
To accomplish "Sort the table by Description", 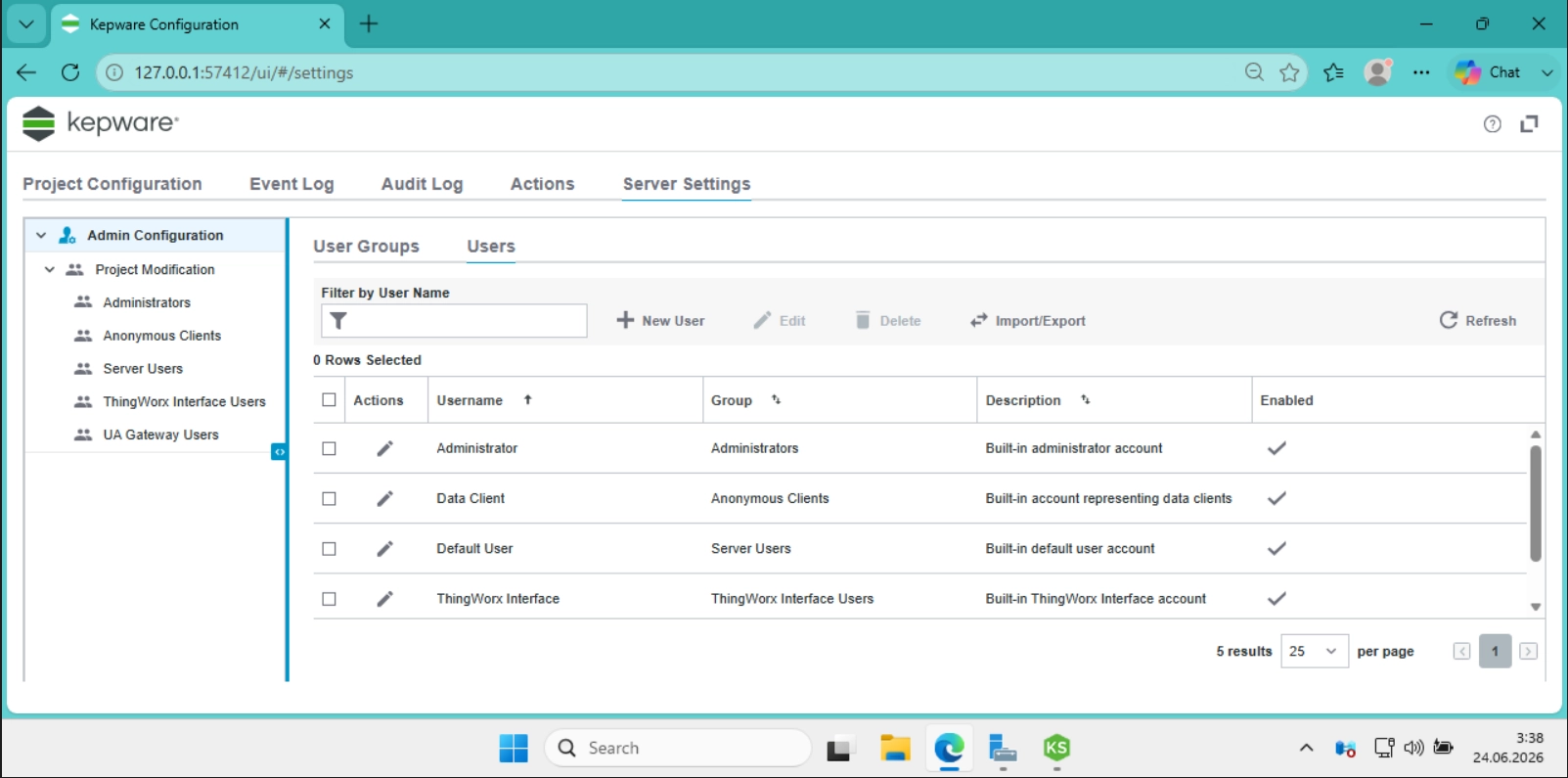I will tap(1085, 400).
